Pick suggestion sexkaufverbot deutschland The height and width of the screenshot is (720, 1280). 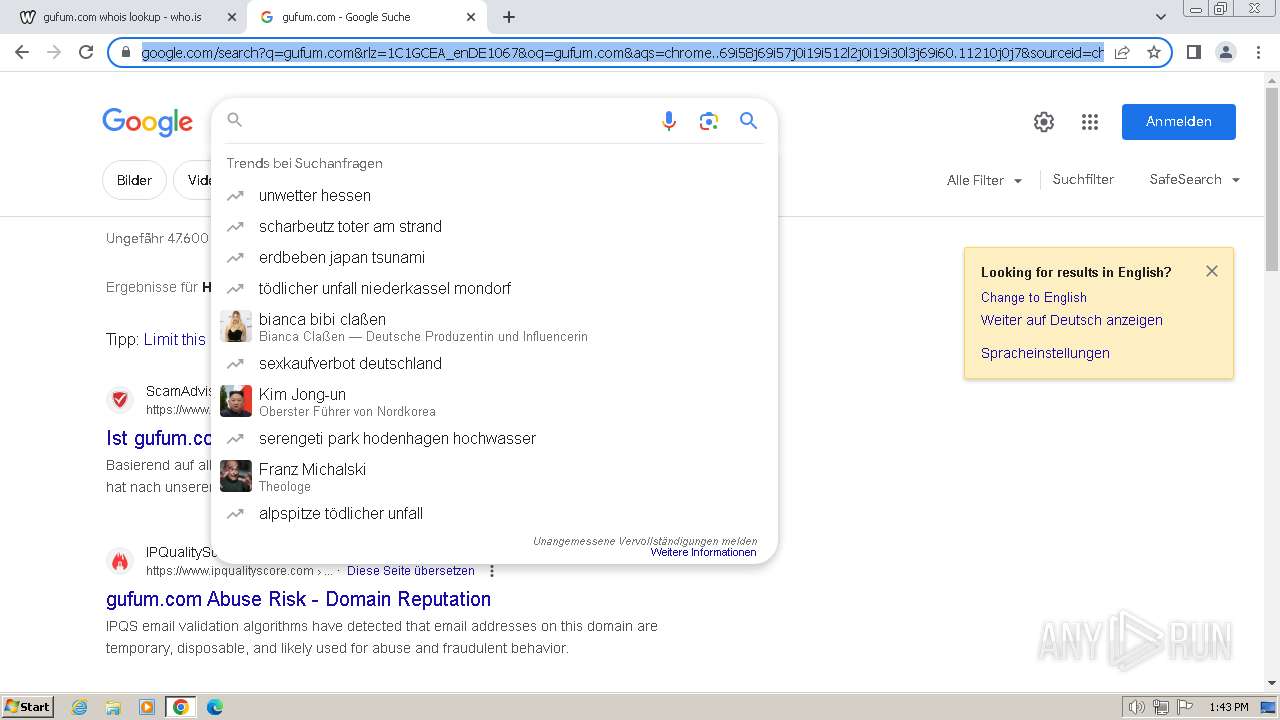click(x=494, y=364)
